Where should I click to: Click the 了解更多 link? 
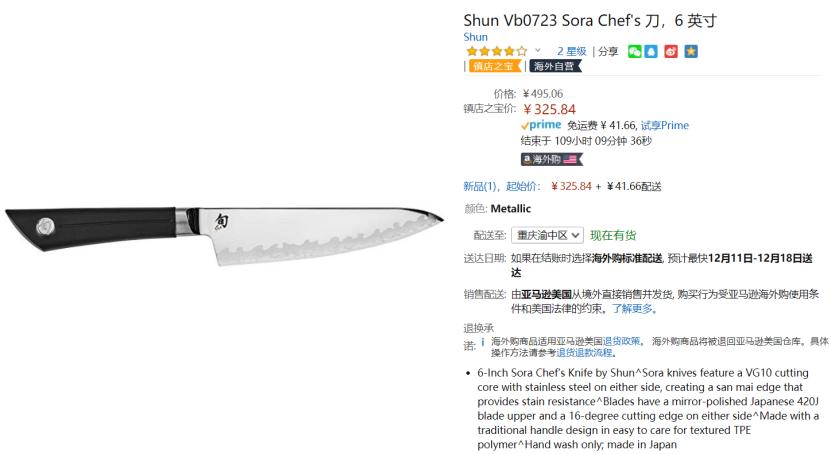coord(632,308)
